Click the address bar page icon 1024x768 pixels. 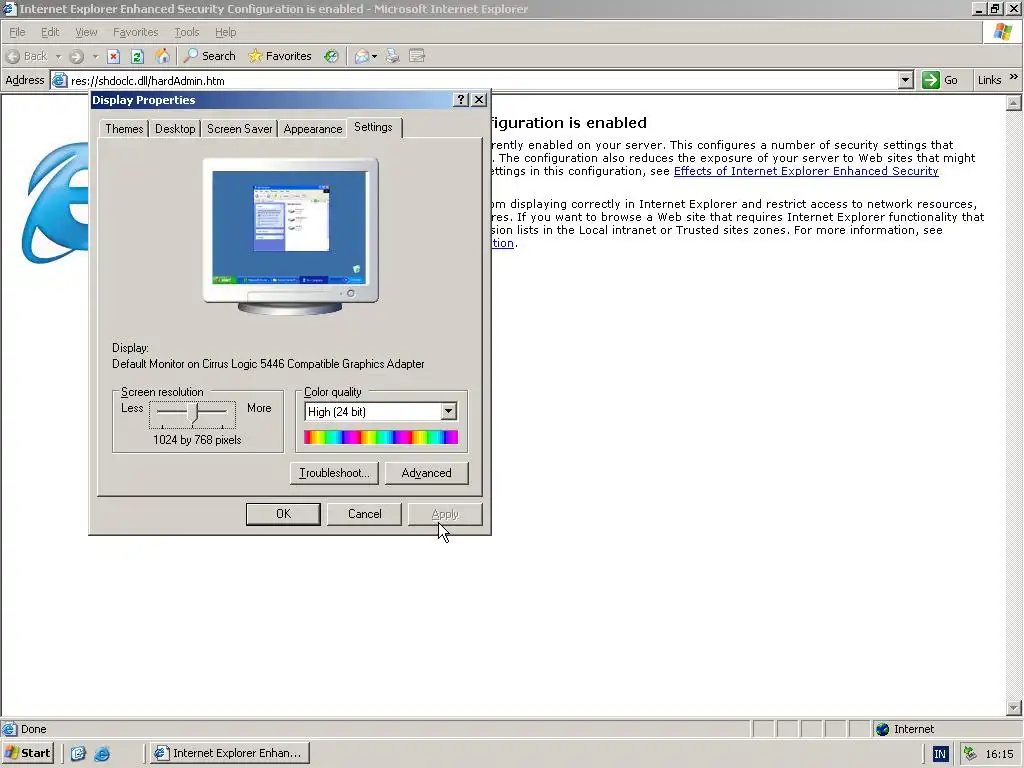(x=59, y=80)
